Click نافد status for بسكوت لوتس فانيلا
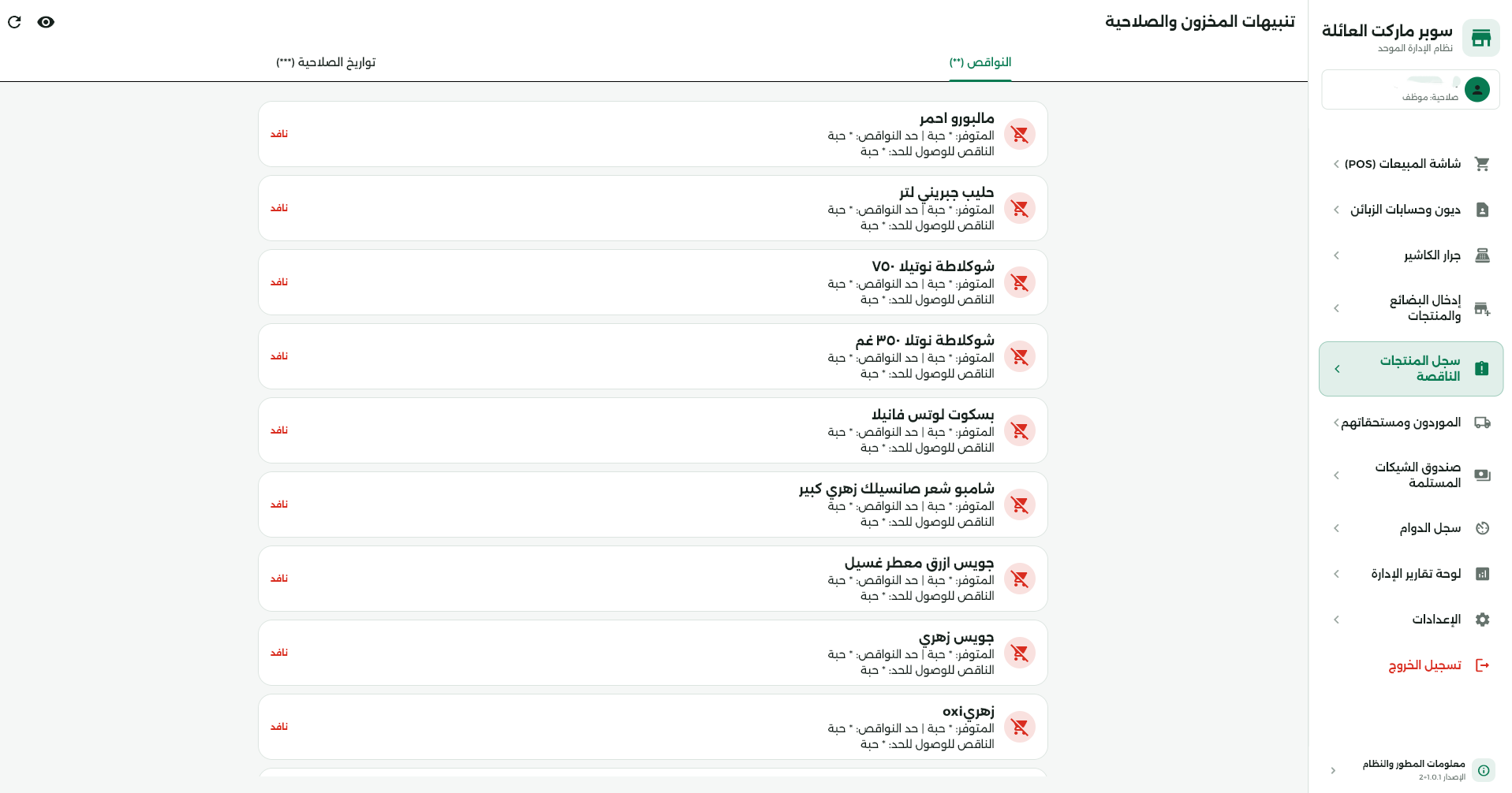1512x793 pixels. (x=279, y=430)
